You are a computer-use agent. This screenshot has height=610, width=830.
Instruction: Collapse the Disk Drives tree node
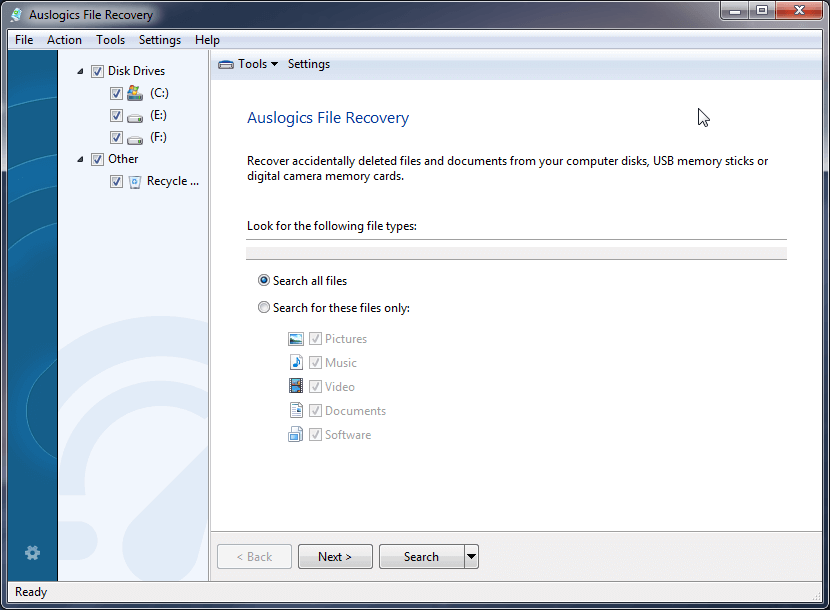[81, 71]
